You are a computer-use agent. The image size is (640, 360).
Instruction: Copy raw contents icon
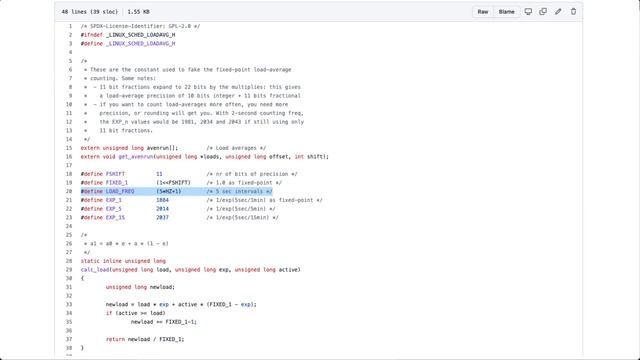coord(543,12)
